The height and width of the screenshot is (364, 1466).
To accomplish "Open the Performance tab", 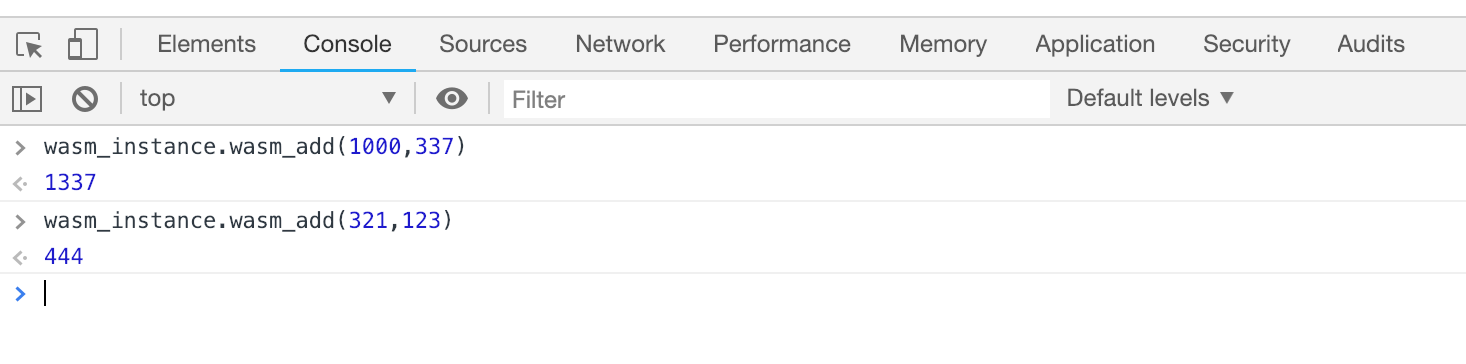I will (782, 44).
